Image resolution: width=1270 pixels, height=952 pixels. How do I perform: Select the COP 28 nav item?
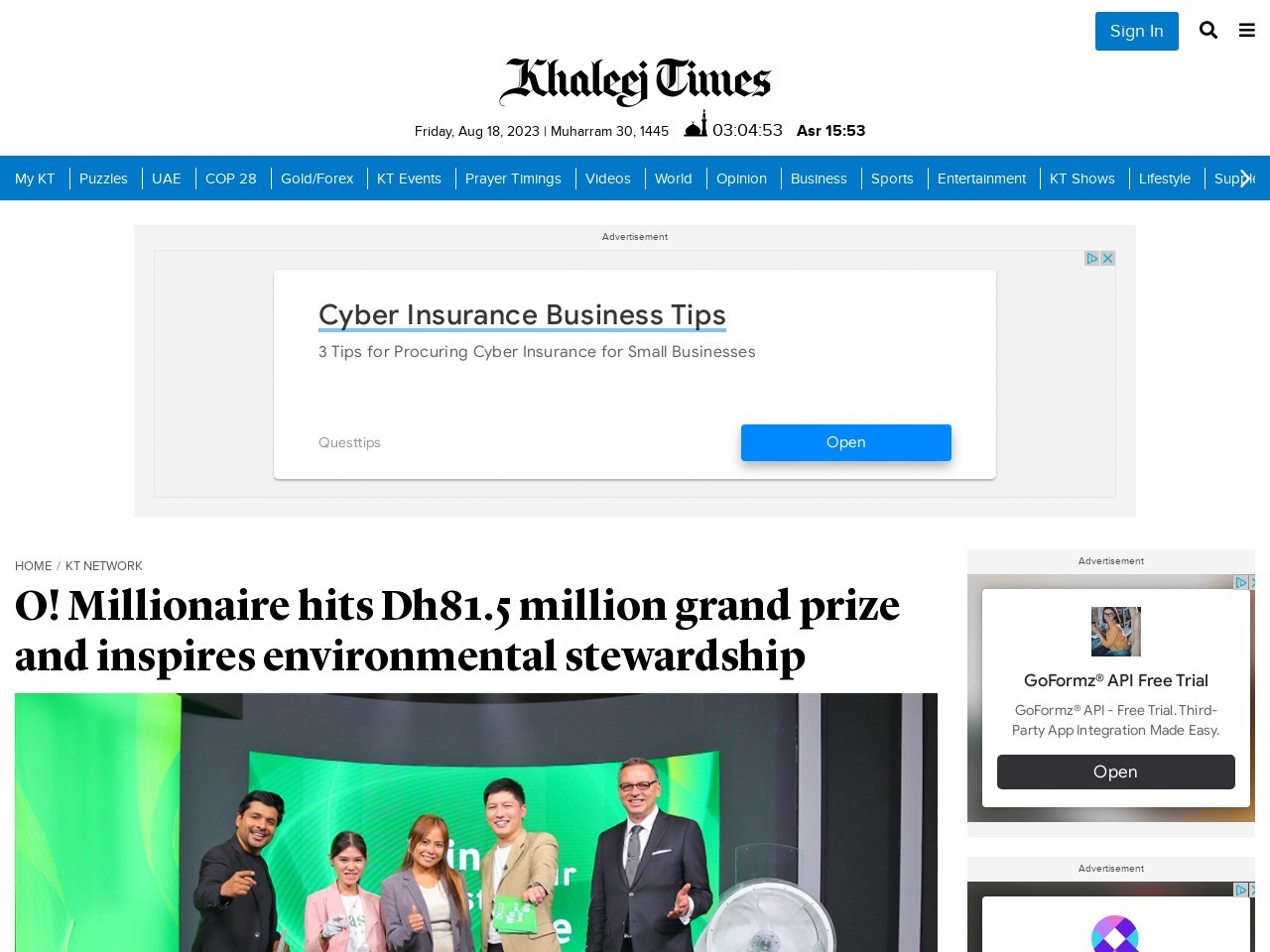coord(231,178)
